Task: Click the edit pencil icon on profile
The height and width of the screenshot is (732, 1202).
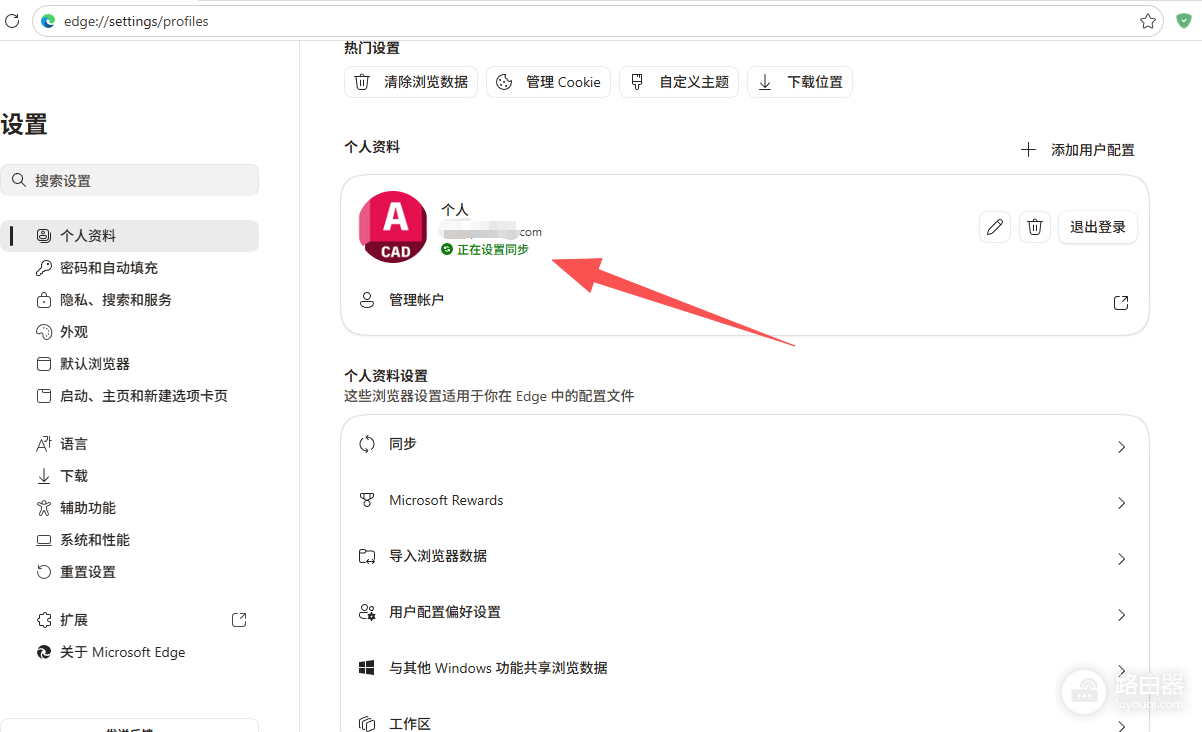Action: (994, 227)
